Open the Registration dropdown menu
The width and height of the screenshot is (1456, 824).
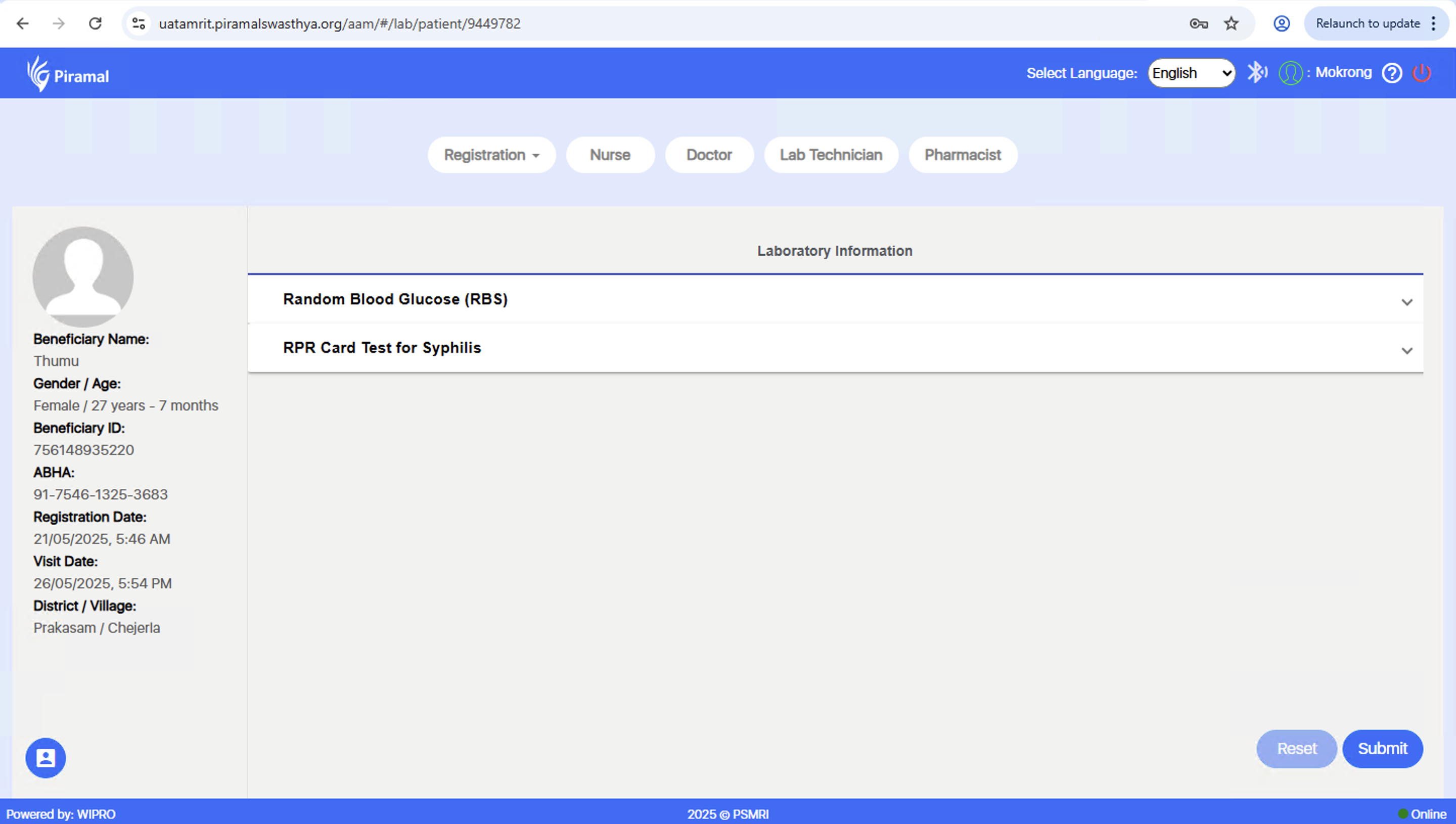pyautogui.click(x=491, y=155)
